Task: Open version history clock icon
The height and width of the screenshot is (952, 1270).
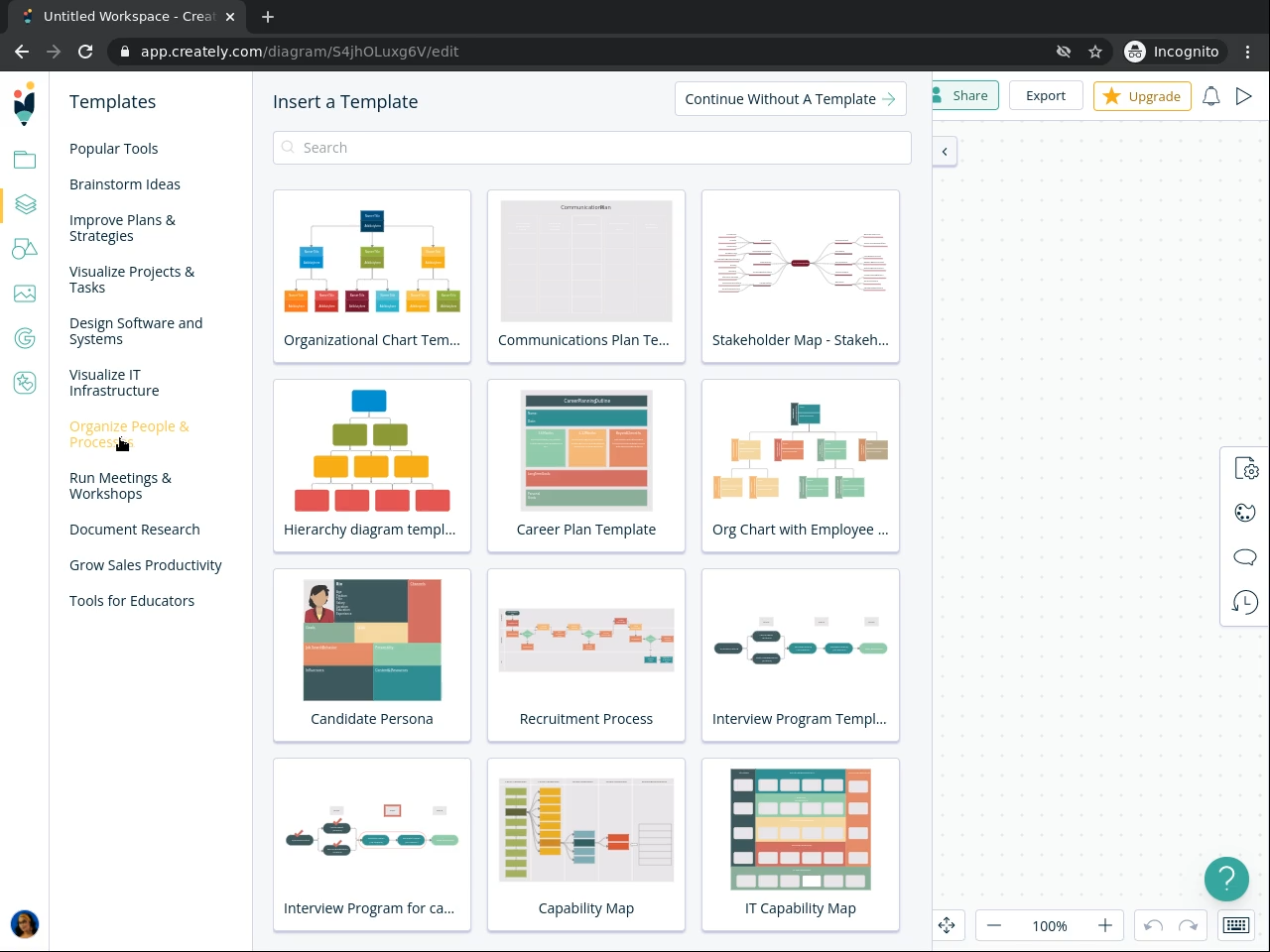Action: (1245, 601)
